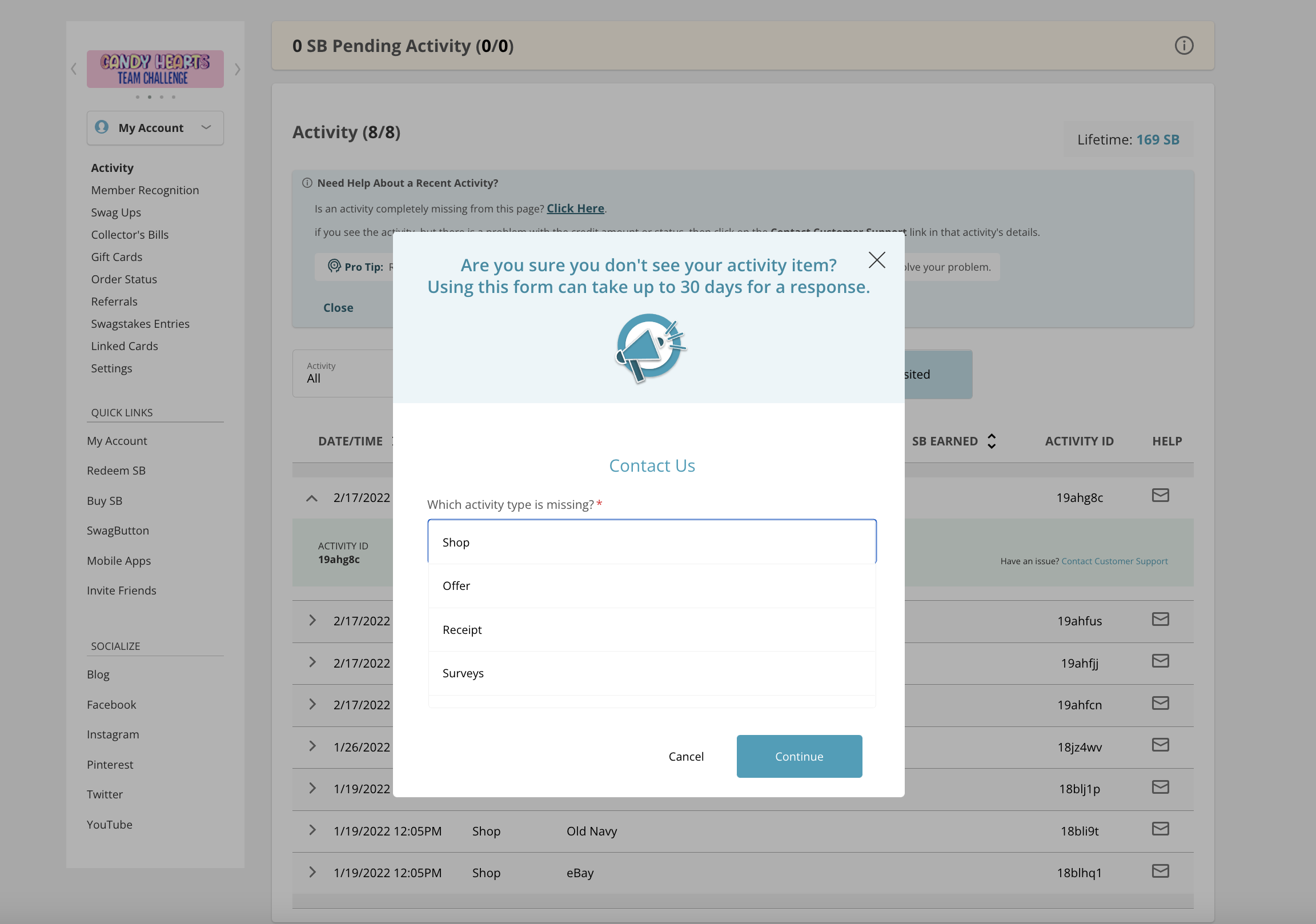Toggle the SB EARNED sort order
This screenshot has width=1316, height=924.
click(992, 441)
